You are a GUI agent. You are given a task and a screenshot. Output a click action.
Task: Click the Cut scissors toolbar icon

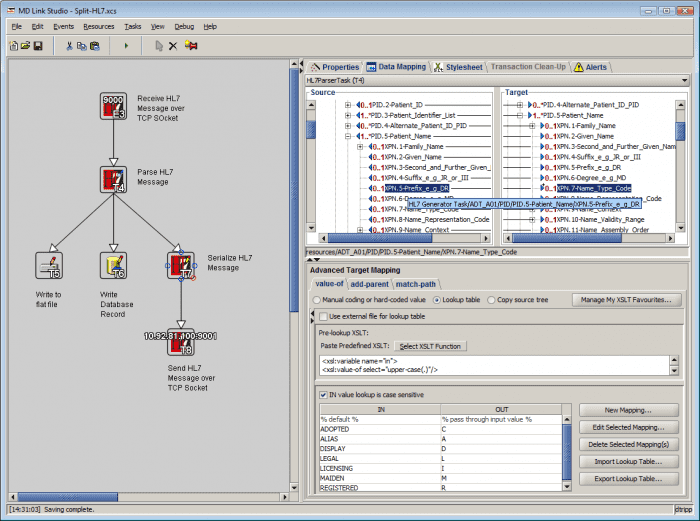(69, 46)
